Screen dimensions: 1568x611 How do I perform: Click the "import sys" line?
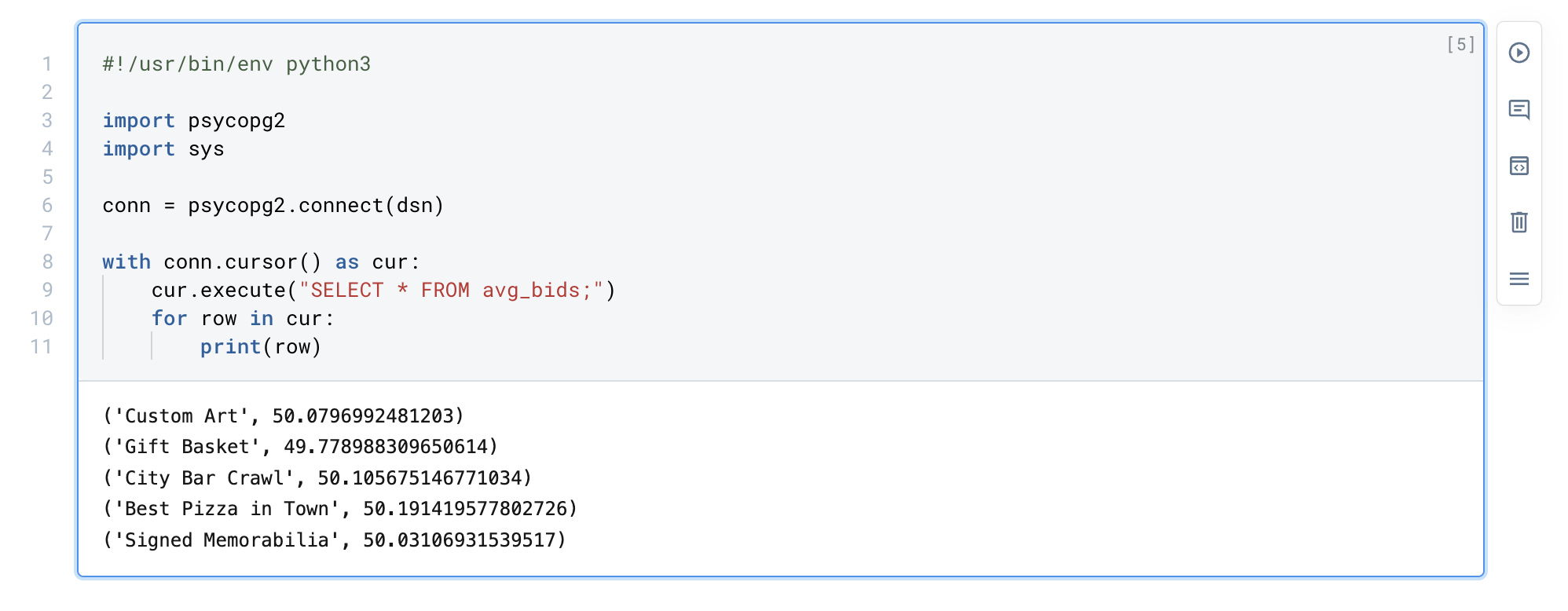(x=163, y=148)
